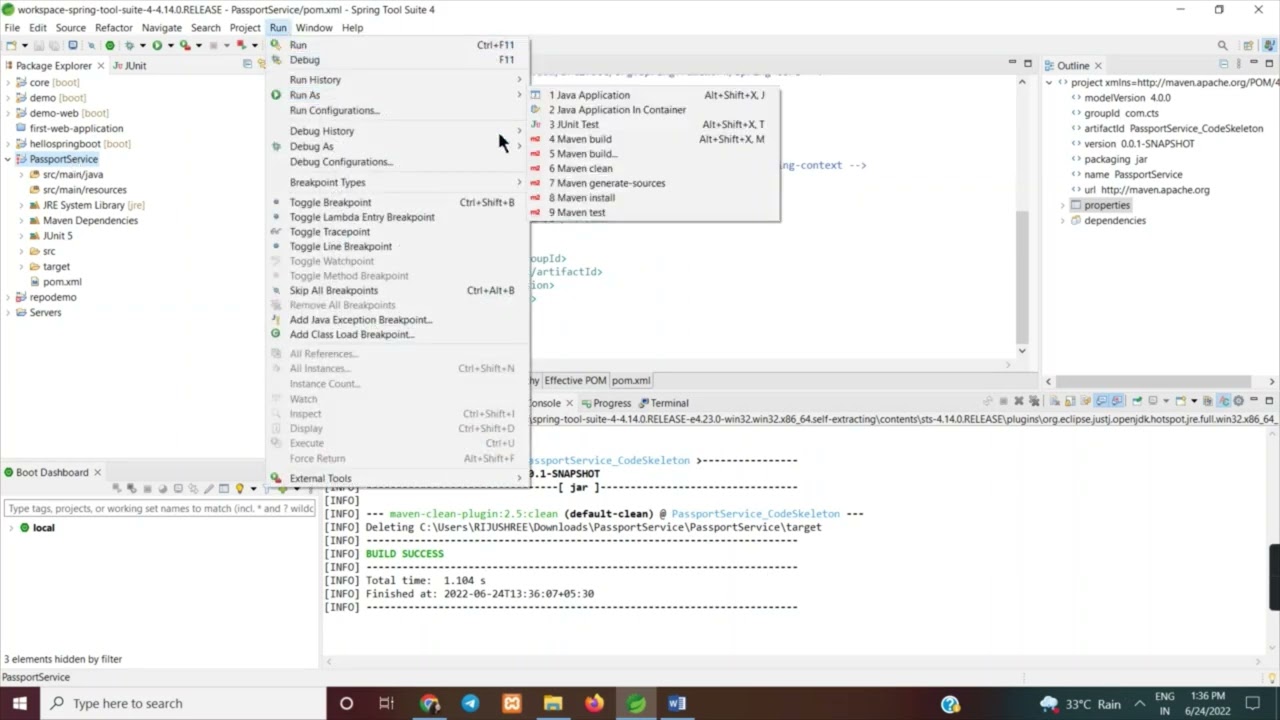The width and height of the screenshot is (1280, 720).
Task: Close the Package Explorer tab
Action: point(101,66)
